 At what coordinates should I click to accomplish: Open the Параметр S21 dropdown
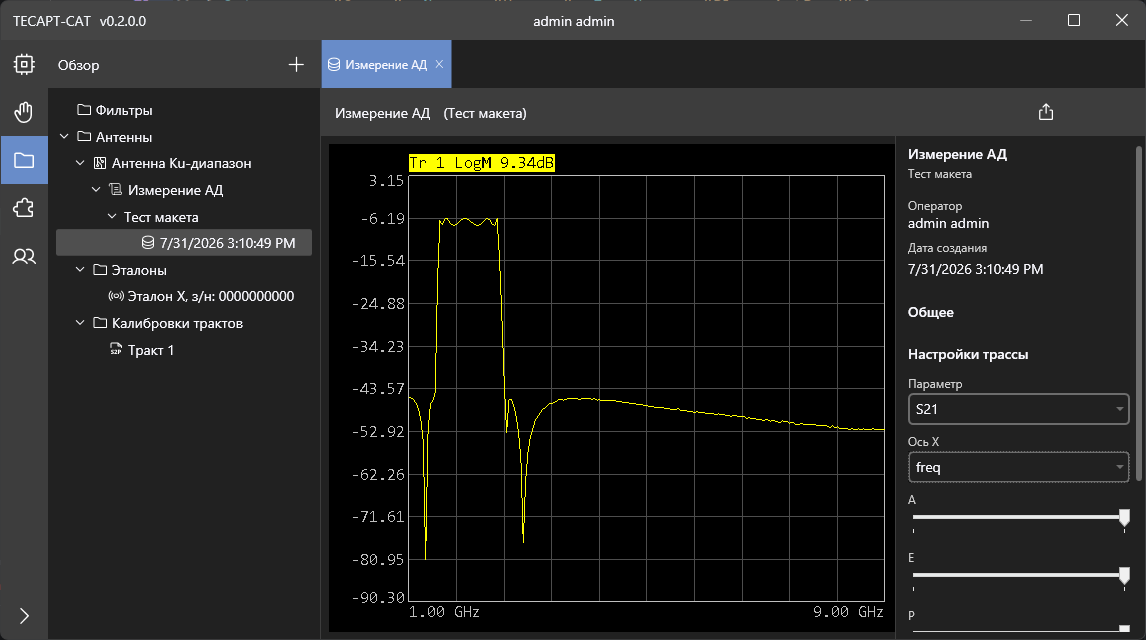(x=1018, y=409)
